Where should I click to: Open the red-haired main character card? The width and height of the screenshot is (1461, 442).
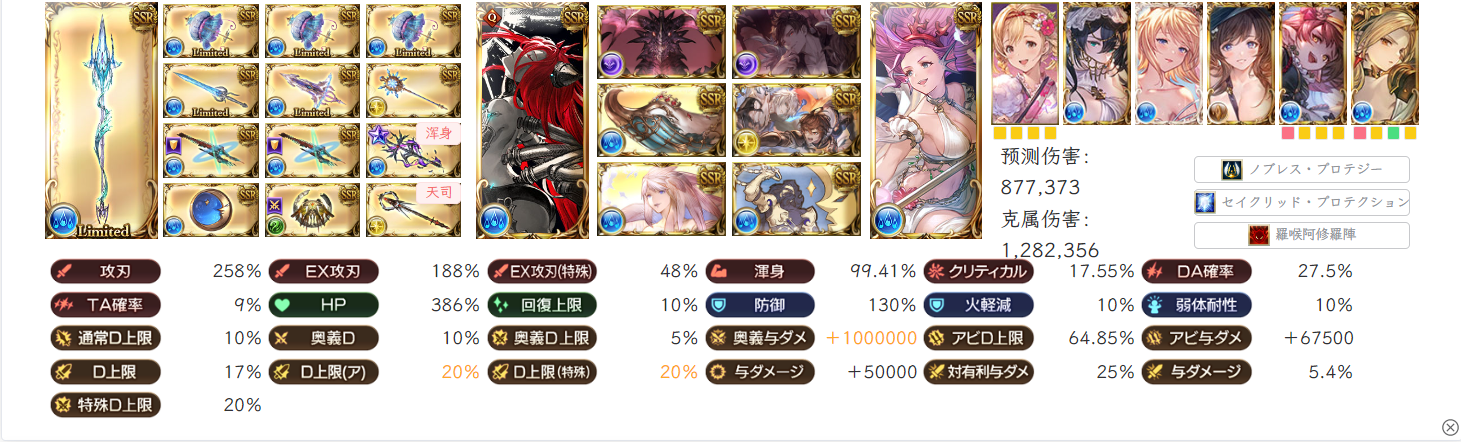point(532,121)
